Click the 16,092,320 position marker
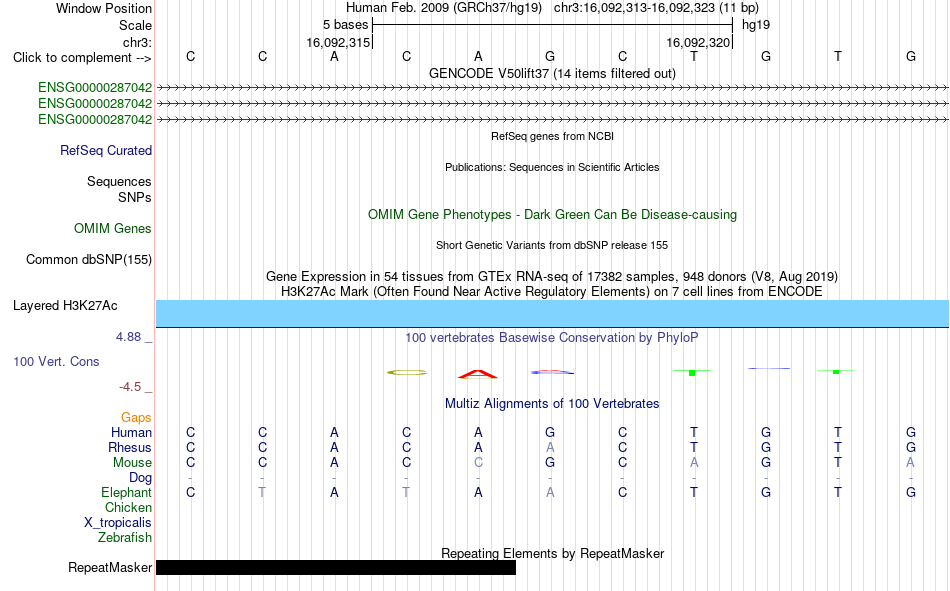 (698, 42)
